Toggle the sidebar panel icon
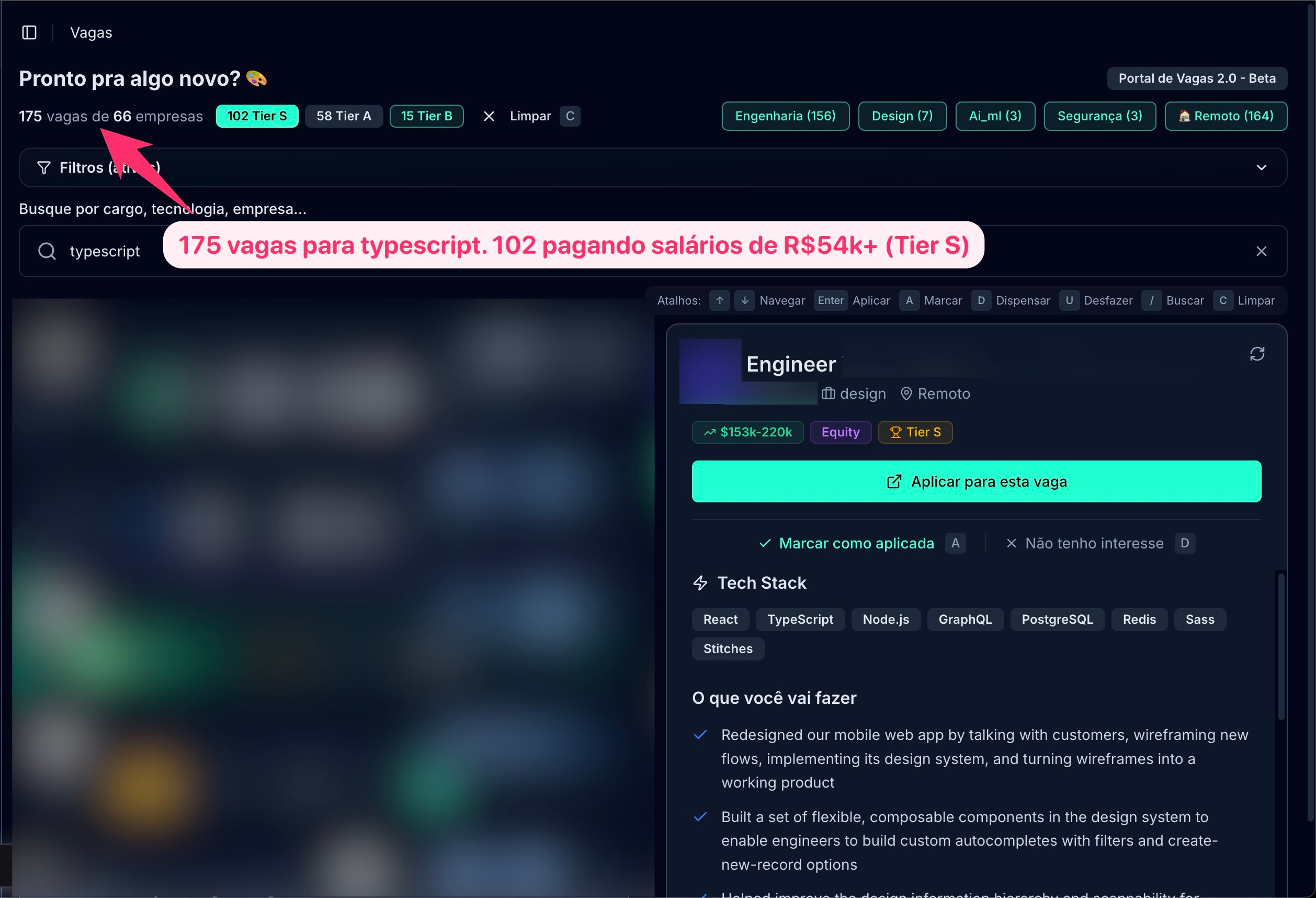The image size is (1316, 898). pyautogui.click(x=29, y=32)
